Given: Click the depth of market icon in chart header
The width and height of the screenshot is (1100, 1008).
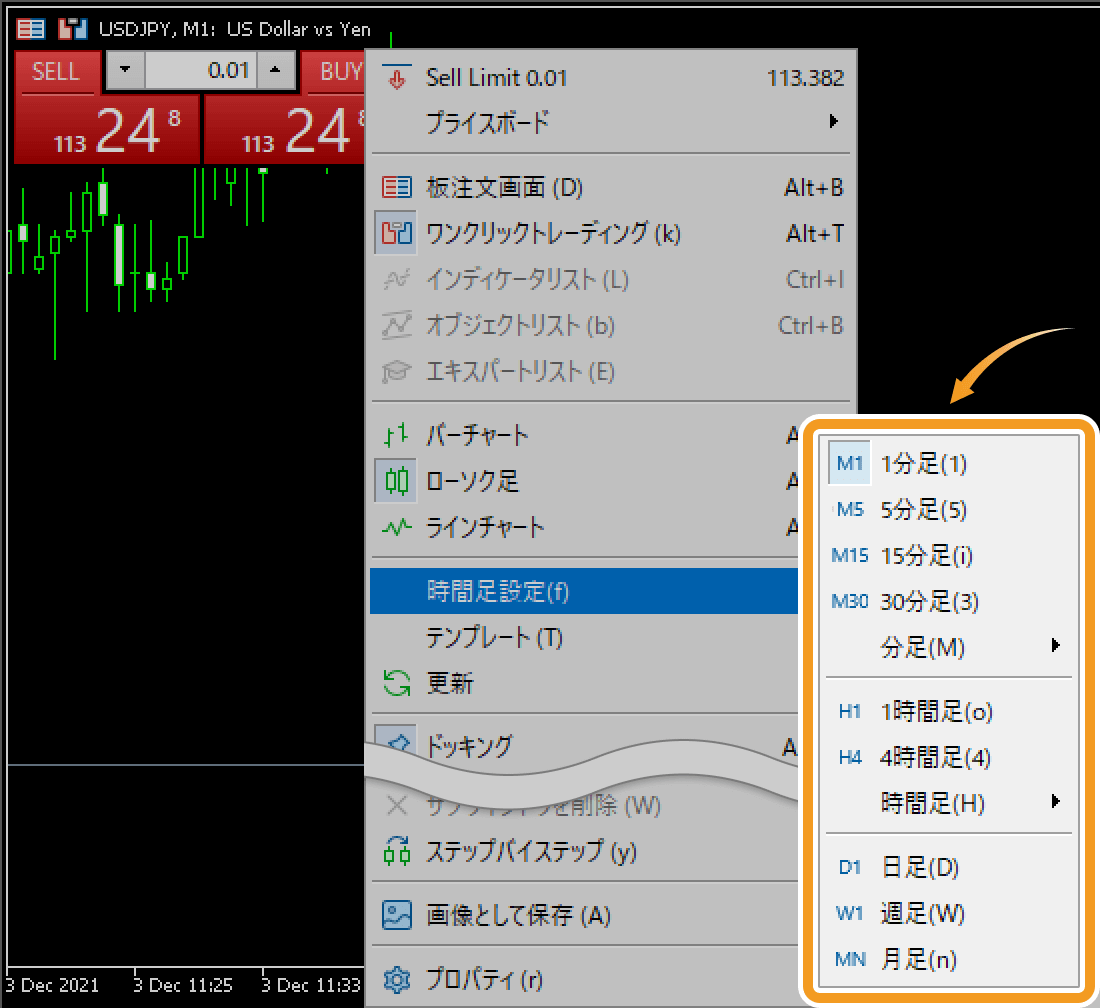Looking at the screenshot, I should pos(31,29).
